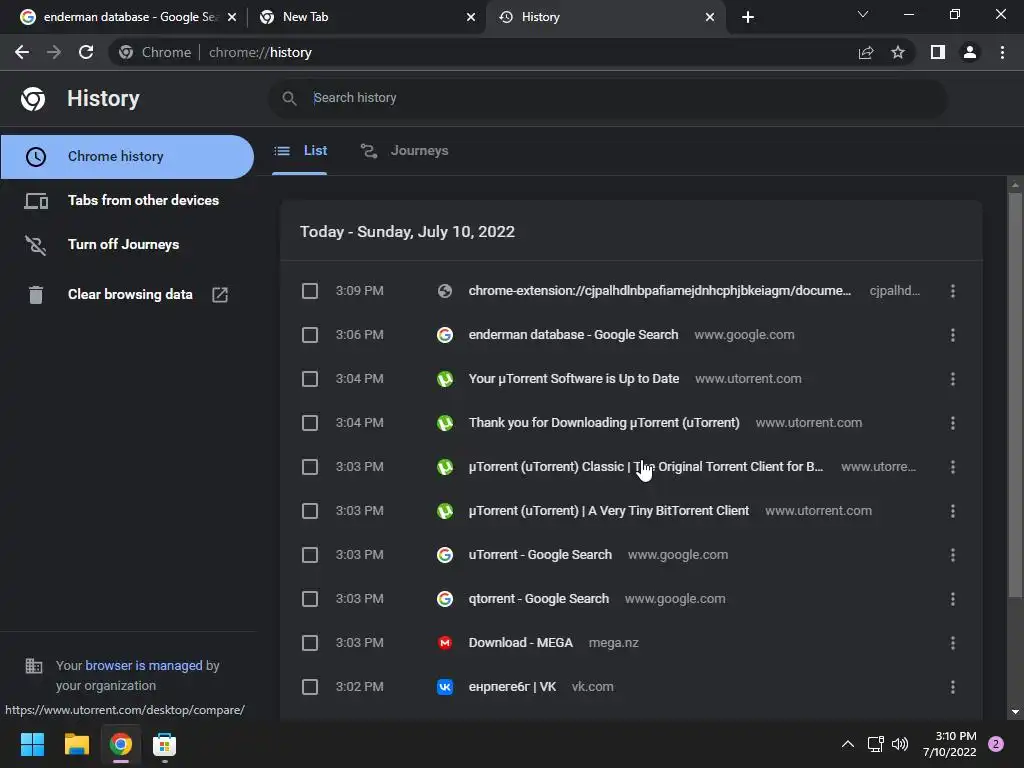Open Microsoft Store from taskbar
Viewport: 1024px width, 768px height.
pyautogui.click(x=165, y=744)
